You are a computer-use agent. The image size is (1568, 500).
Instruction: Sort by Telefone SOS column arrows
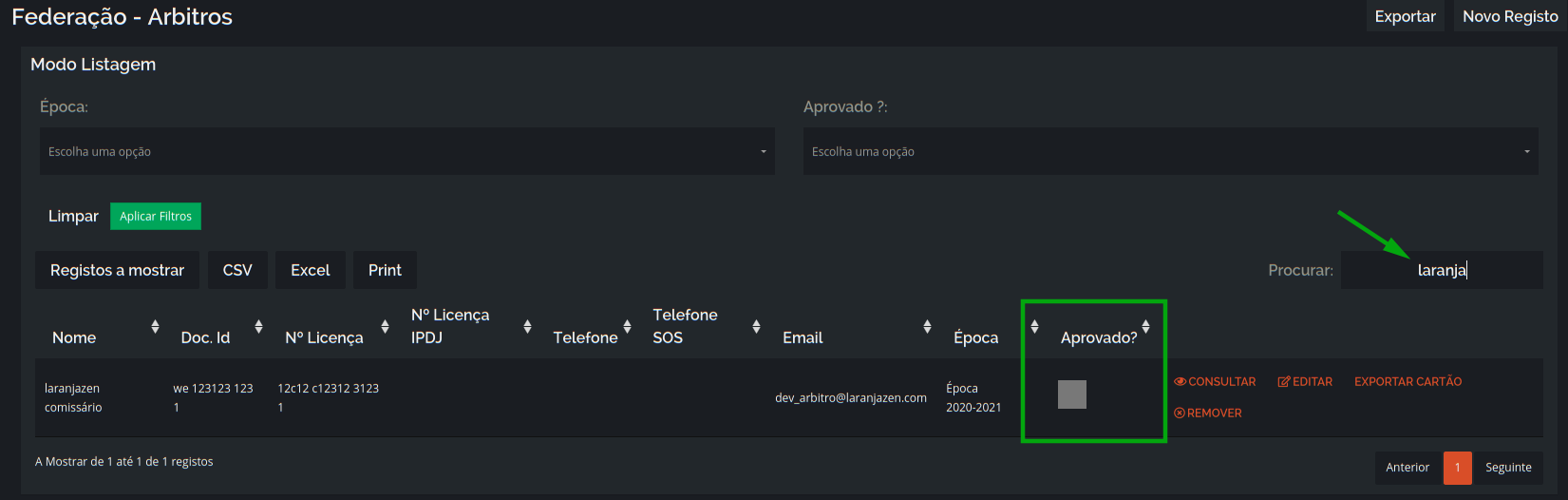pos(756,327)
